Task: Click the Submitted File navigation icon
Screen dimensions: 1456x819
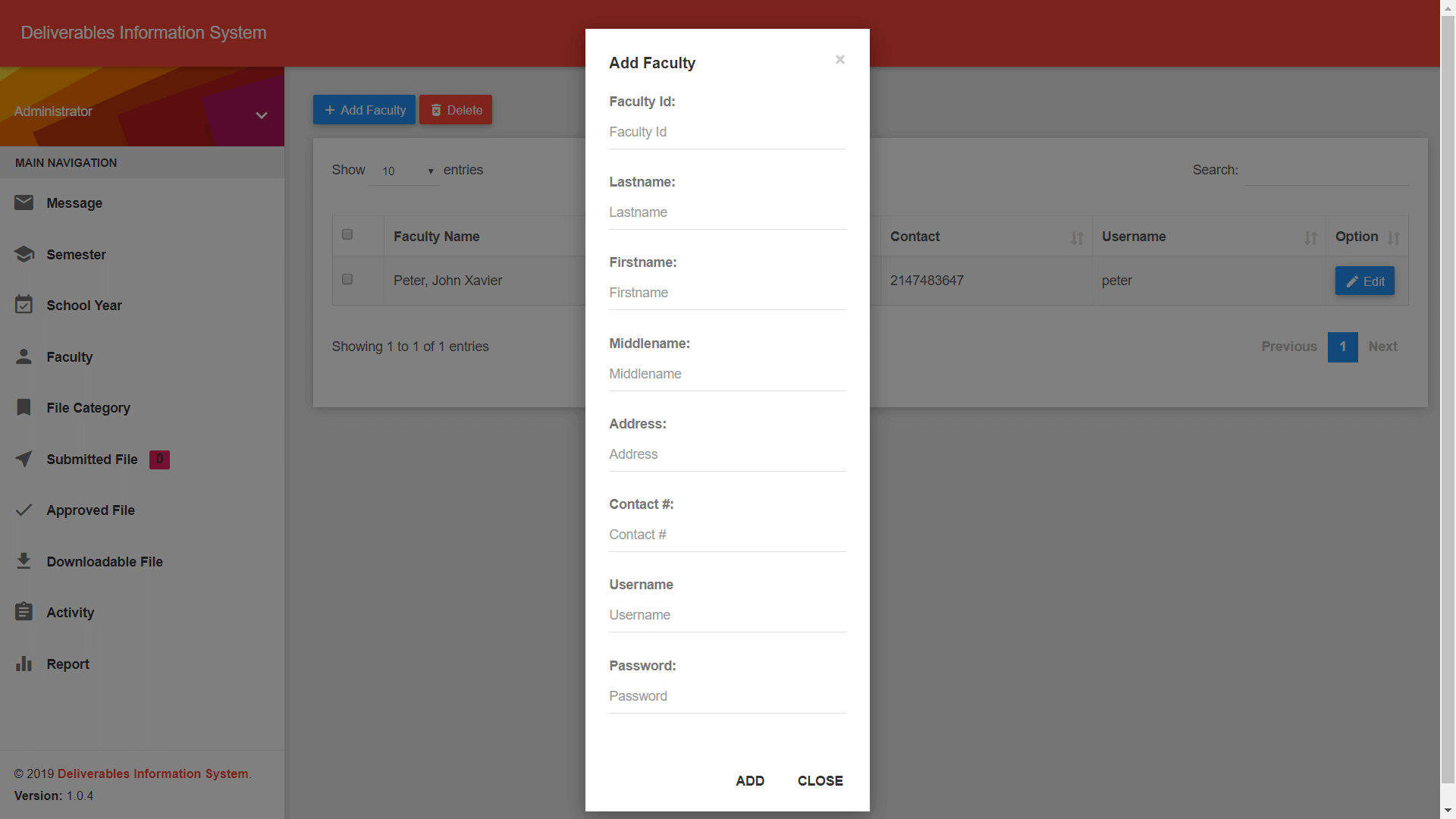Action: (x=24, y=459)
